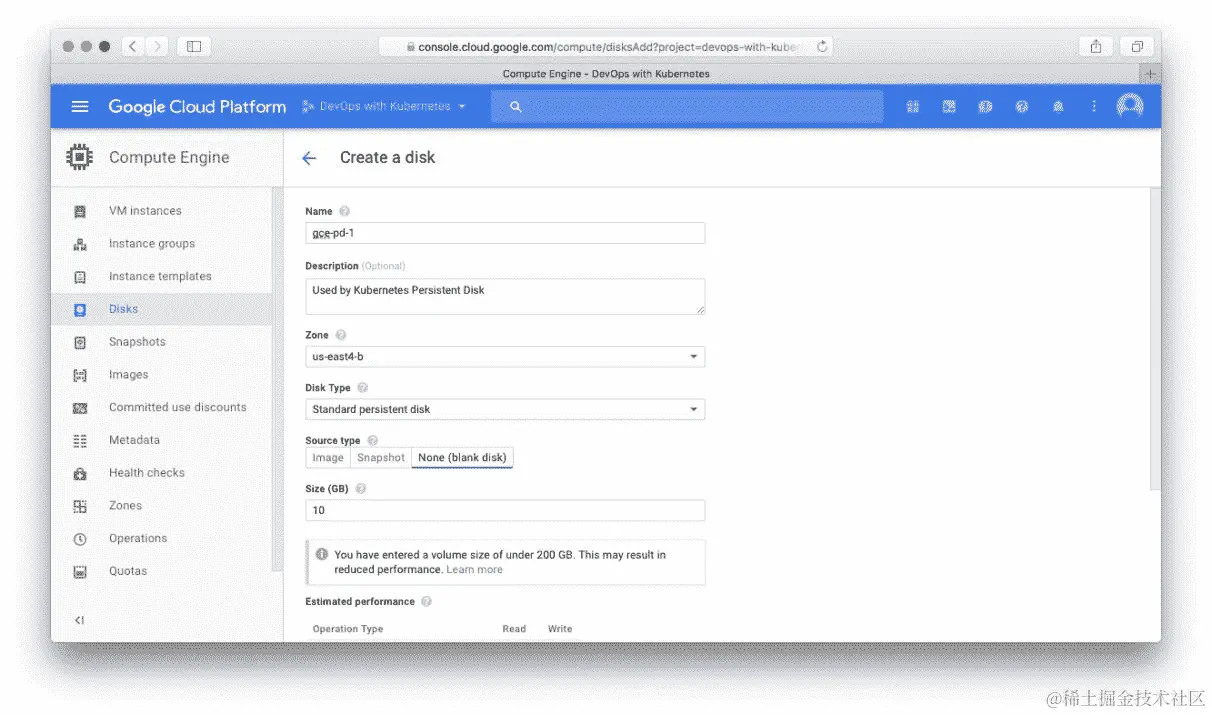The width and height of the screenshot is (1212, 715).
Task: Click the Compute Engine chip icon
Action: pos(79,157)
